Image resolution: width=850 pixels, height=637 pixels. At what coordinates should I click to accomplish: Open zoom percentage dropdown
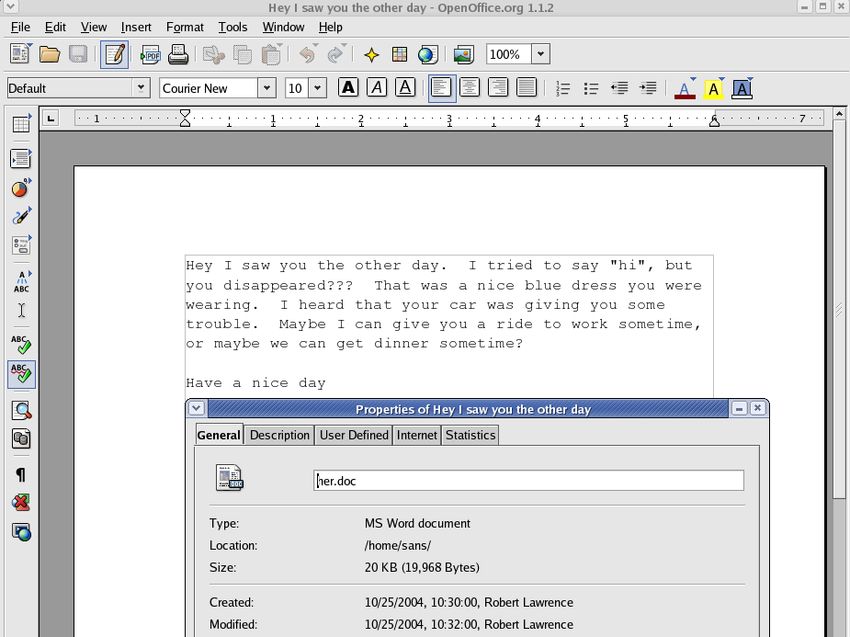coord(540,54)
